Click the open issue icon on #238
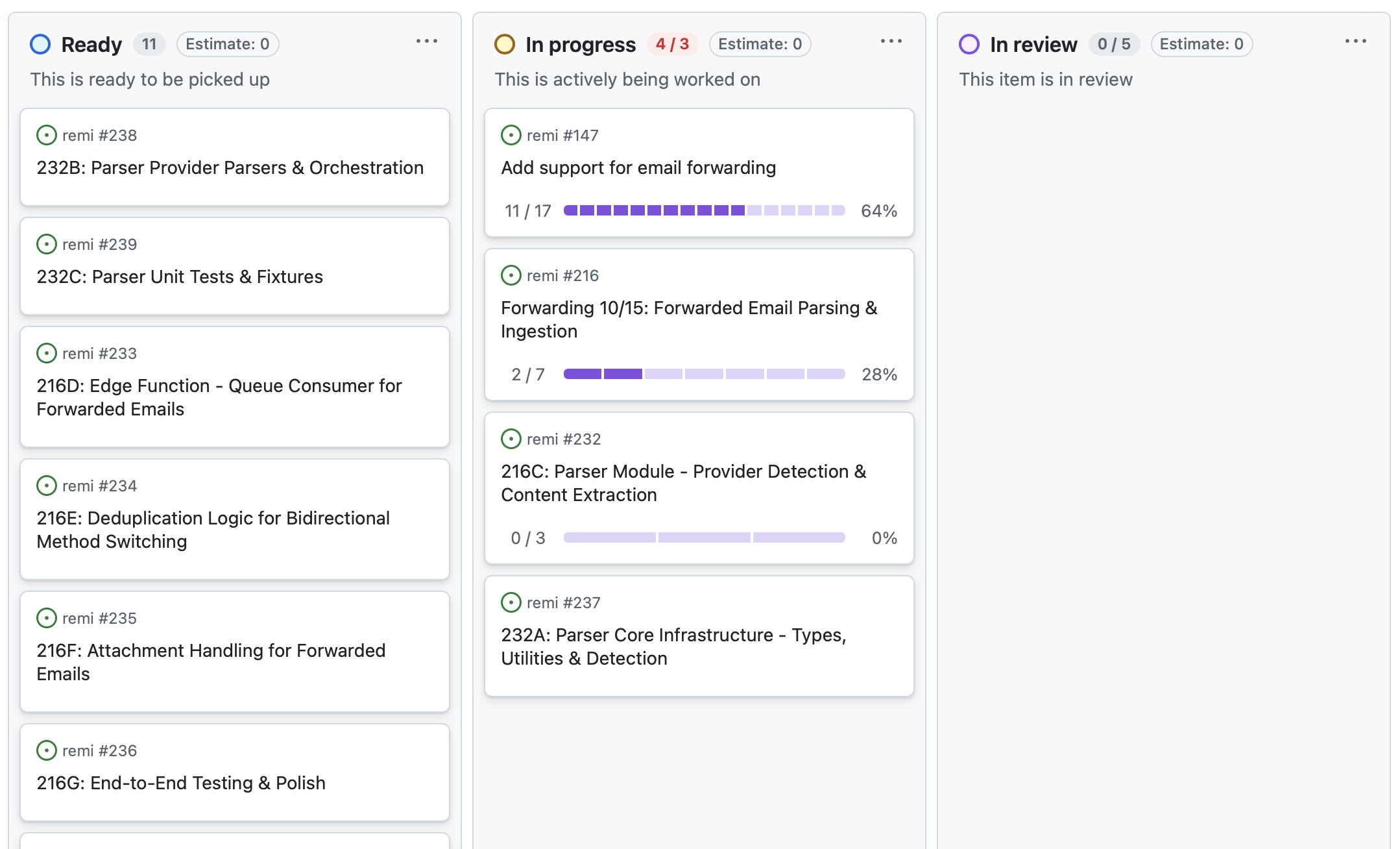Image resolution: width=1400 pixels, height=849 pixels. click(x=47, y=135)
